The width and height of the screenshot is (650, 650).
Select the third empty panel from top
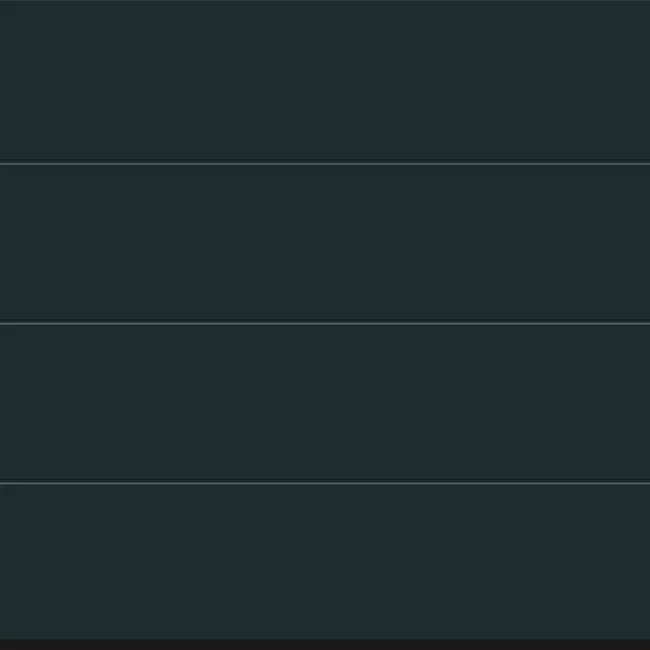[x=325, y=402]
